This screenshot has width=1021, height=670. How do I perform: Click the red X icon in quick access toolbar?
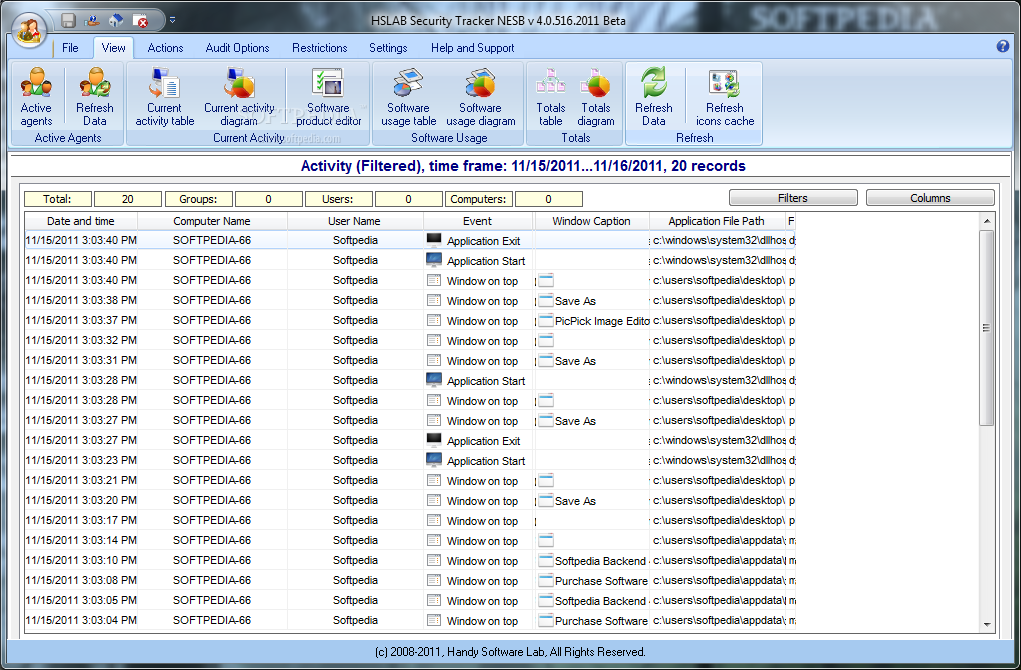141,20
